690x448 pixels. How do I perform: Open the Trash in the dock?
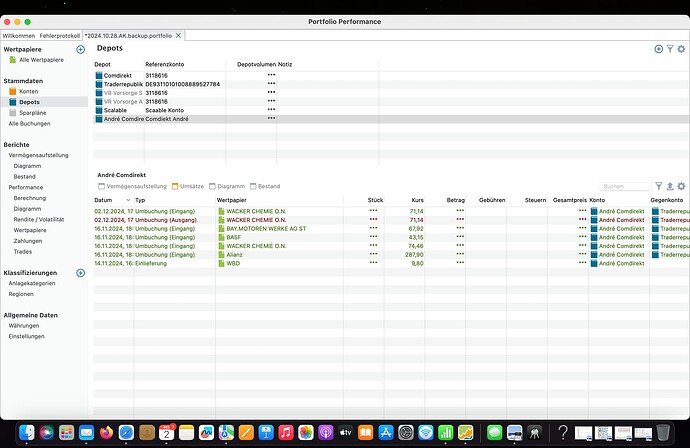pos(663,433)
